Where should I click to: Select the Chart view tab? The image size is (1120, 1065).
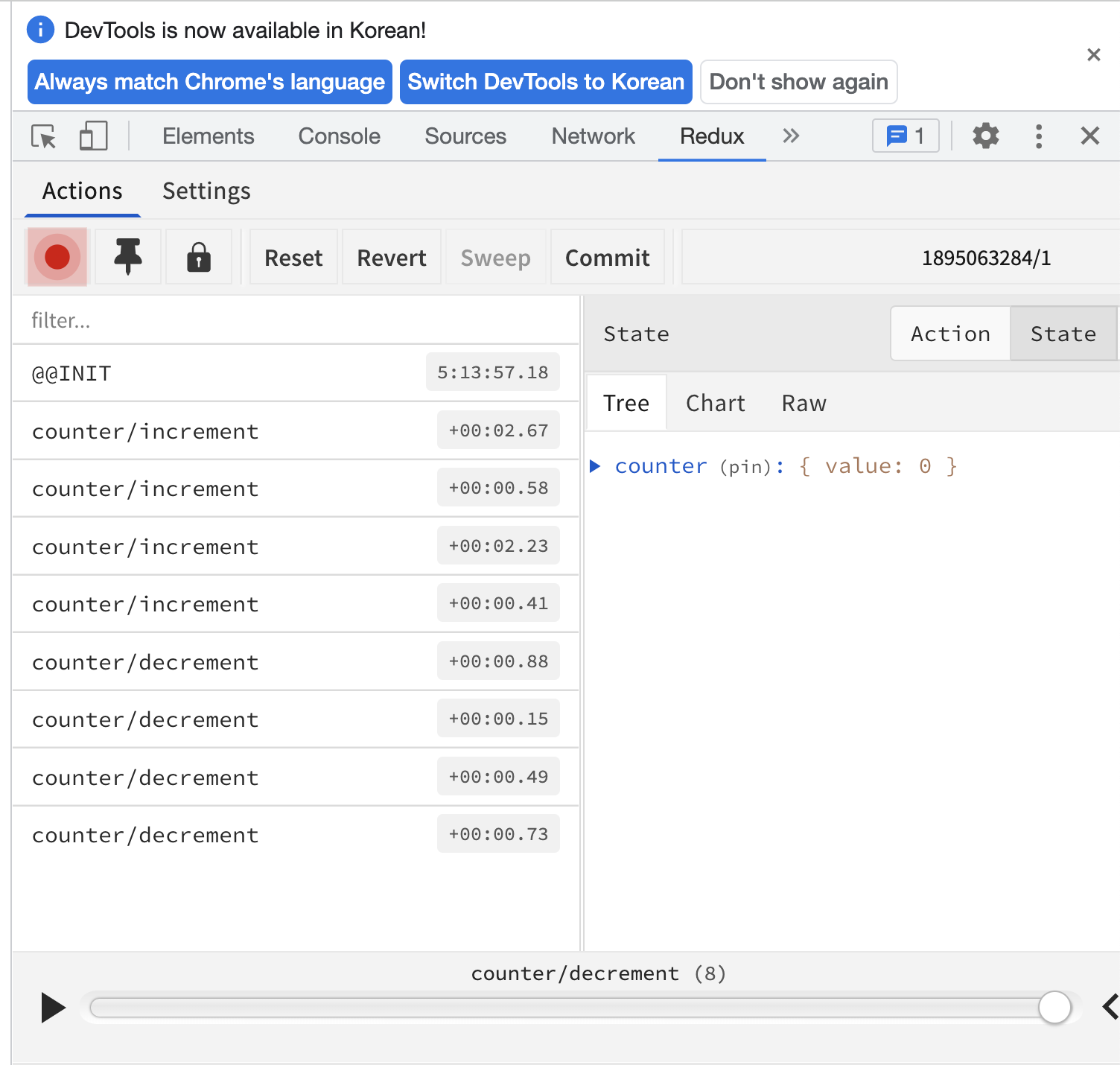(715, 403)
